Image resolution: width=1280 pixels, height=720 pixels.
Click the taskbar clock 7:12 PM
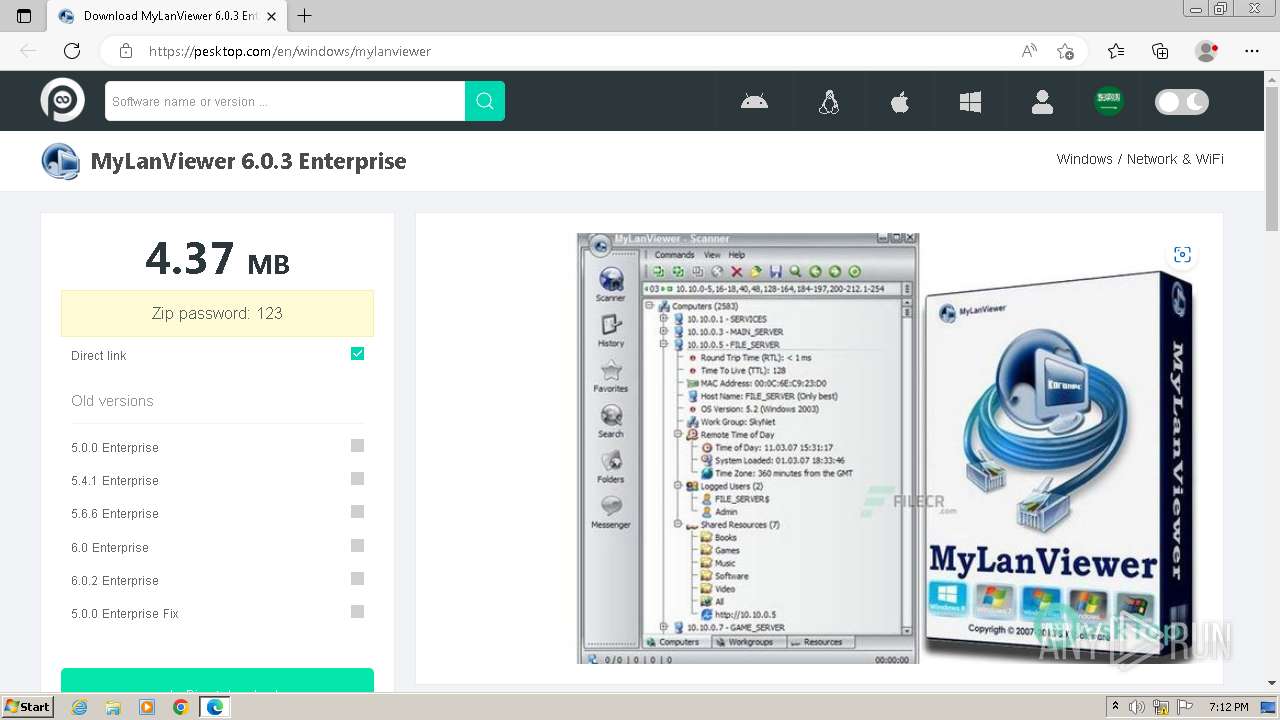click(1228, 707)
